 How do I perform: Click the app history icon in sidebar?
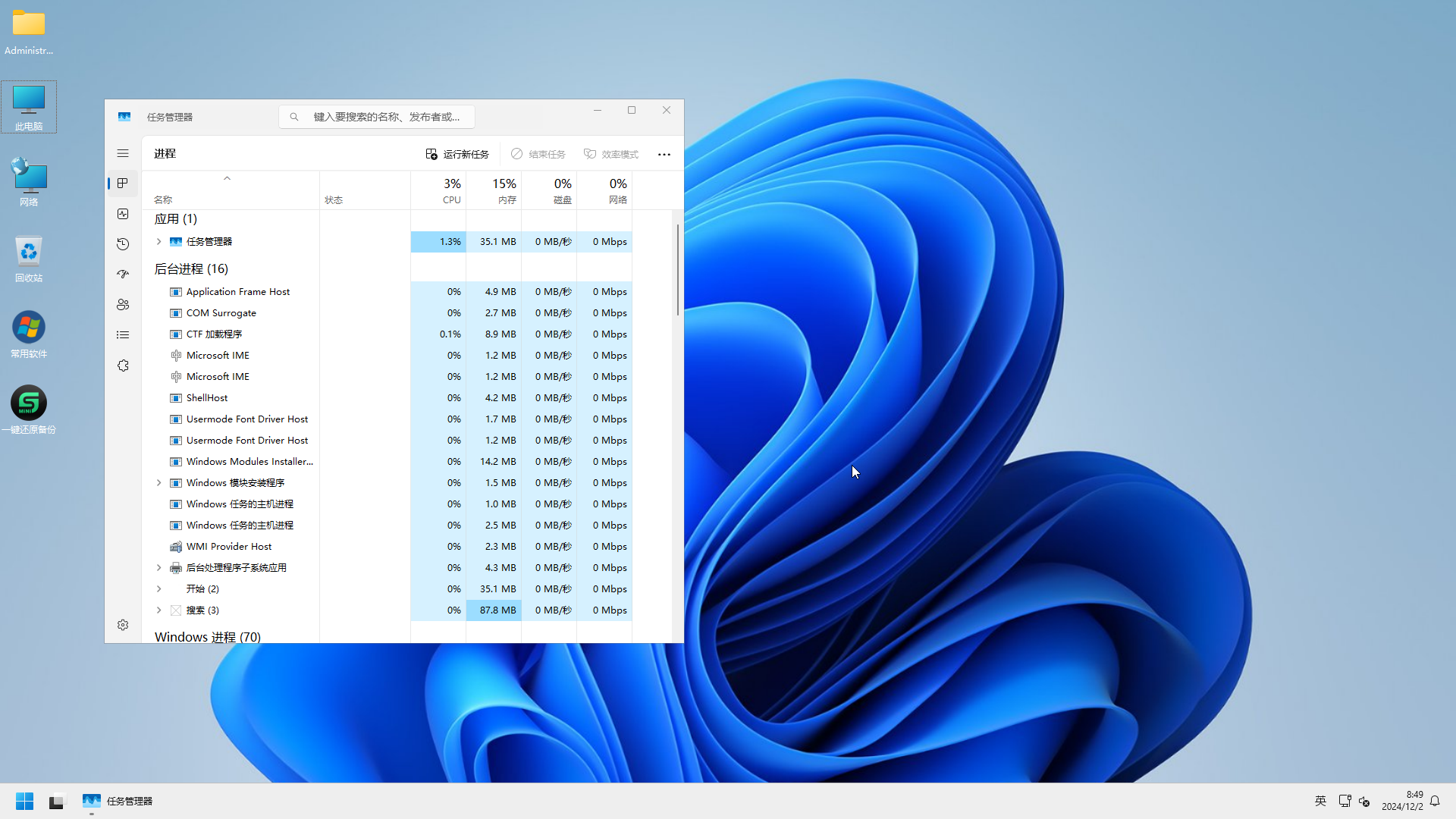click(x=123, y=243)
